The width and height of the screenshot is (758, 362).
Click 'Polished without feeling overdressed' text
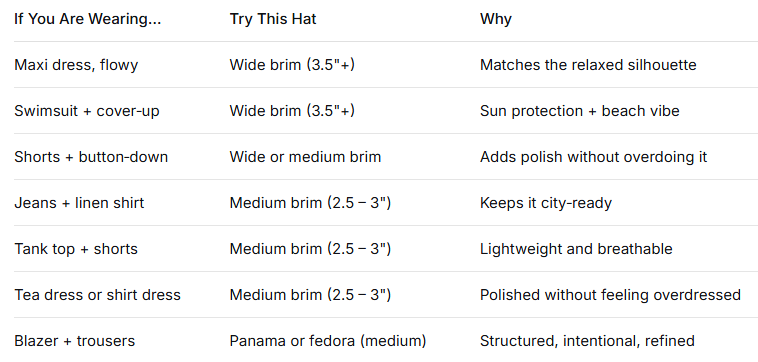(610, 295)
